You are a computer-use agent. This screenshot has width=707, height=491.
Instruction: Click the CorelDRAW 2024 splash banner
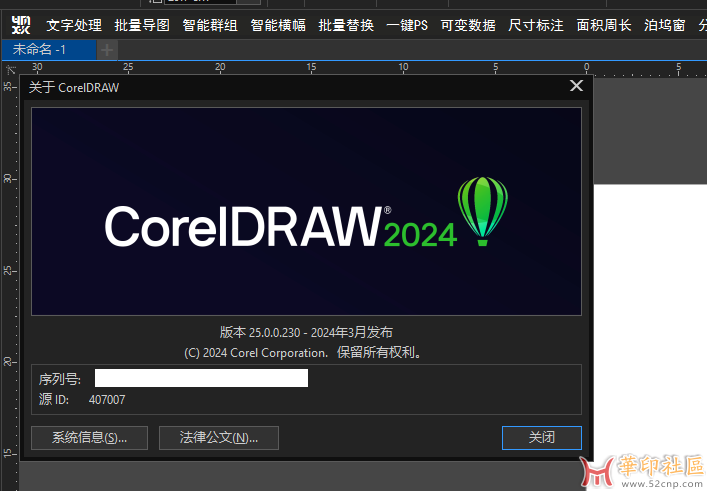[306, 211]
